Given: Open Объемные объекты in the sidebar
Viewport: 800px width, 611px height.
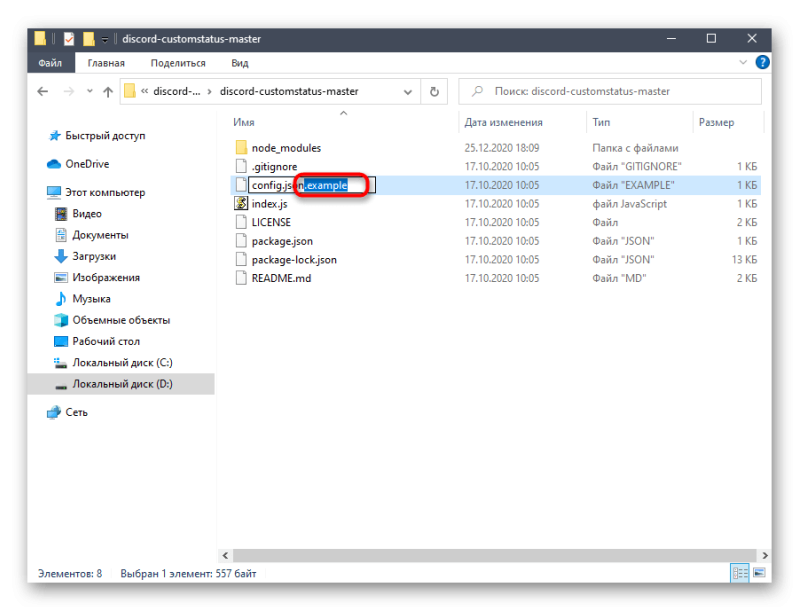Looking at the screenshot, I should click(x=121, y=320).
